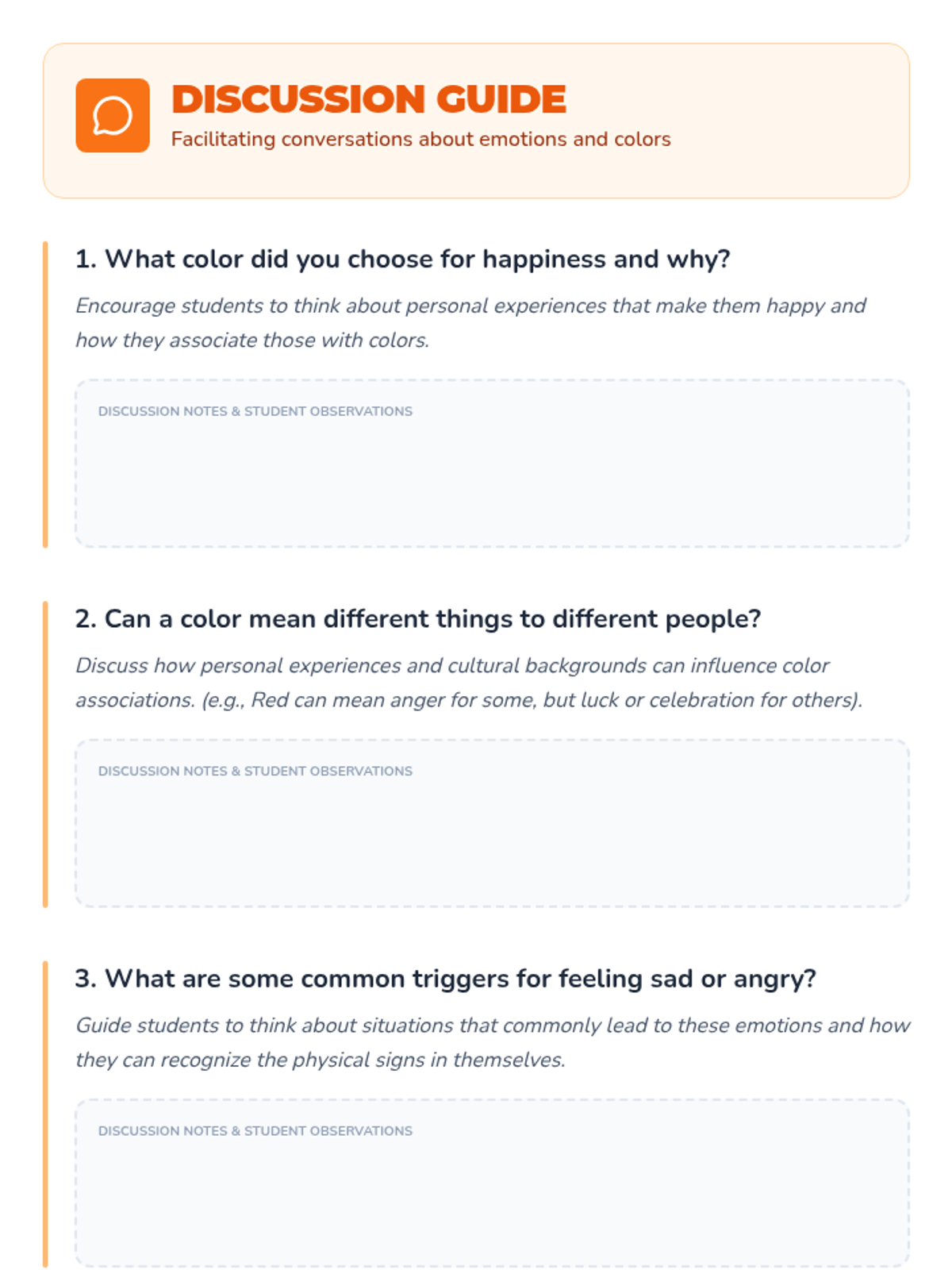Click orange accent bar beside question 2

(45, 754)
